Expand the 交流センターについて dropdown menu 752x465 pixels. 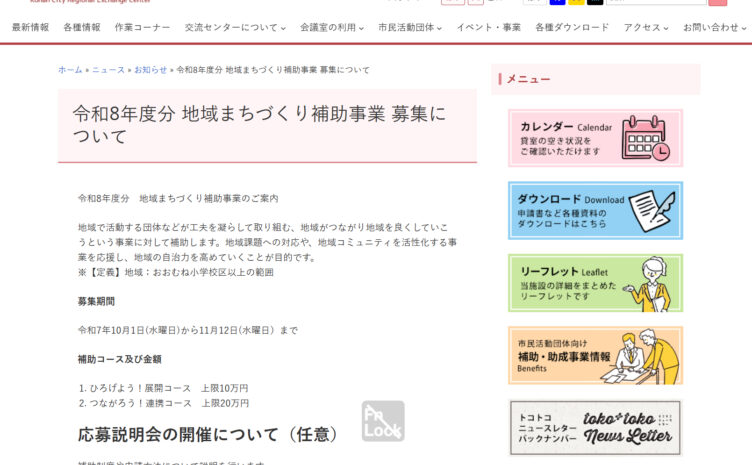point(235,28)
